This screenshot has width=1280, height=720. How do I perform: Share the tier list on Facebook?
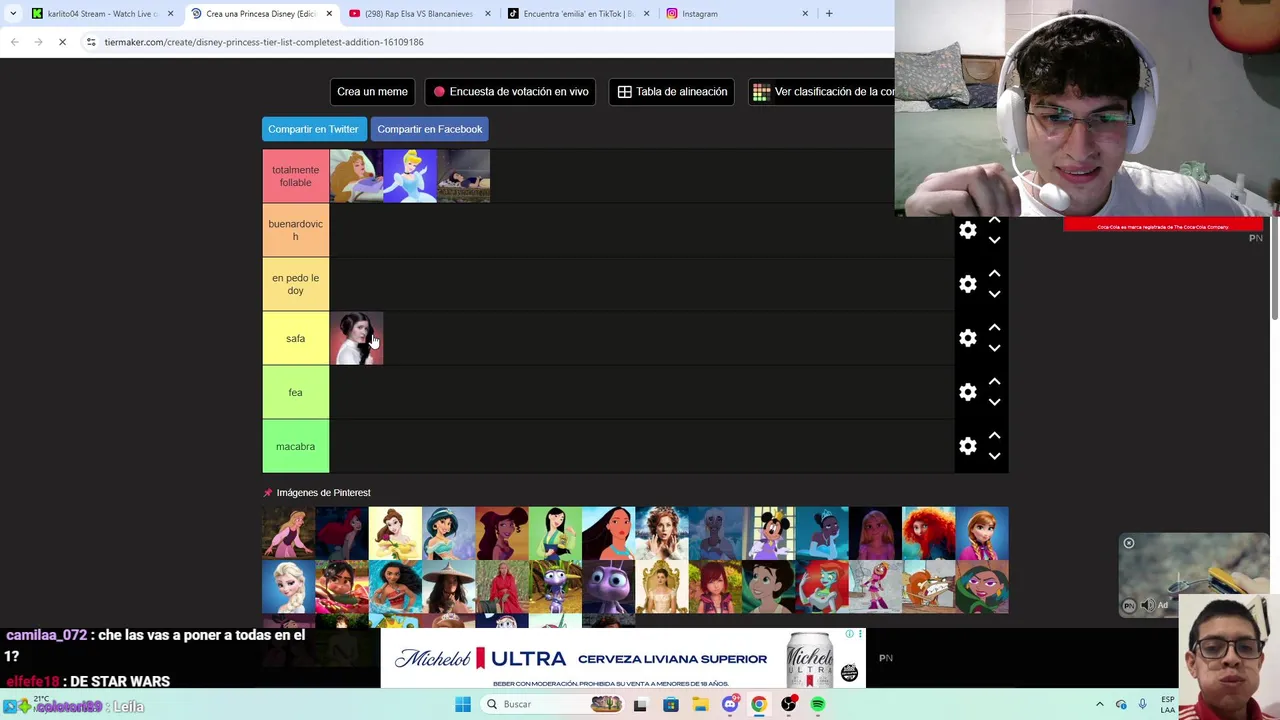tap(430, 129)
